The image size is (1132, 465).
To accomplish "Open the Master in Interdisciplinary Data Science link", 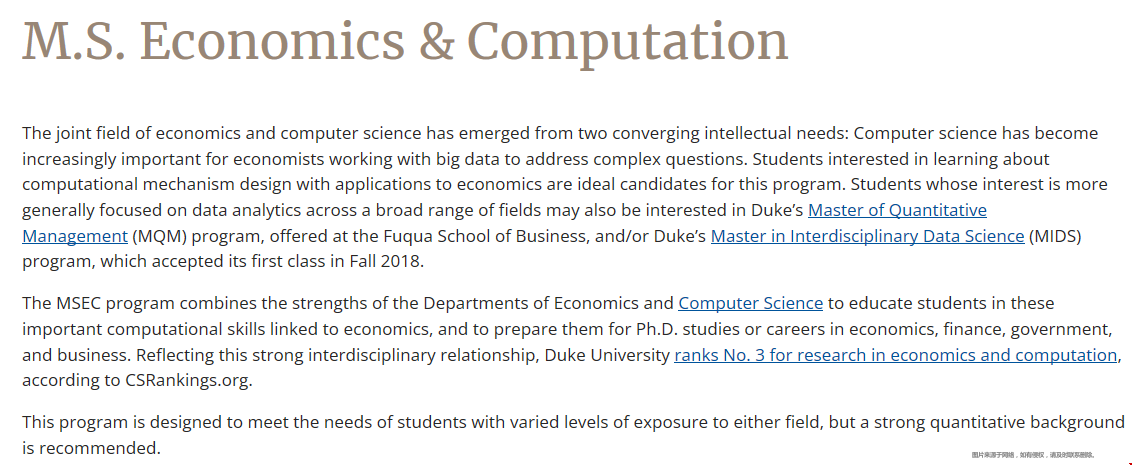I will (x=867, y=236).
